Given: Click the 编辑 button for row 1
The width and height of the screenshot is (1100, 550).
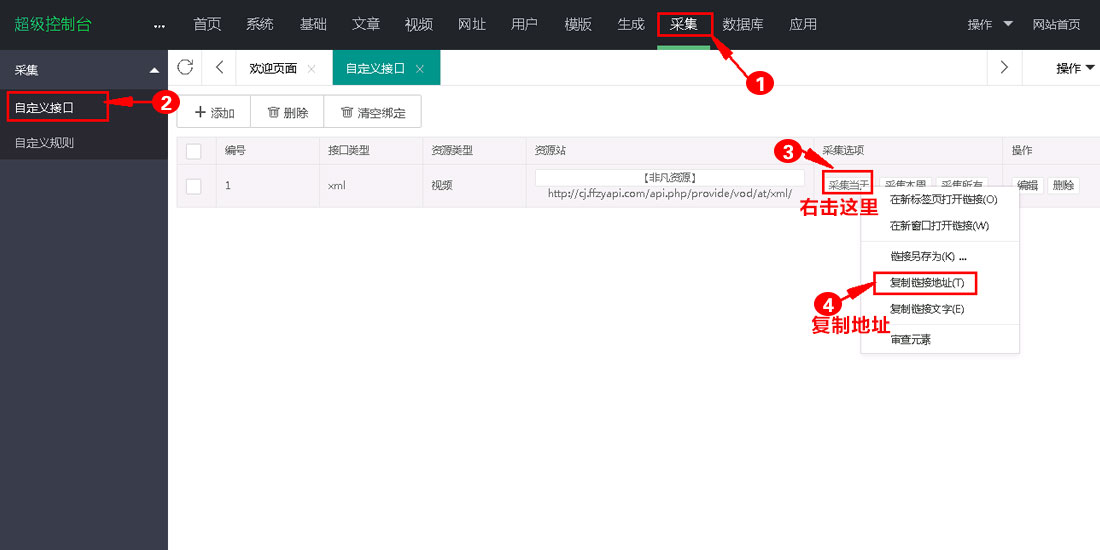Looking at the screenshot, I should pyautogui.click(x=1027, y=185).
